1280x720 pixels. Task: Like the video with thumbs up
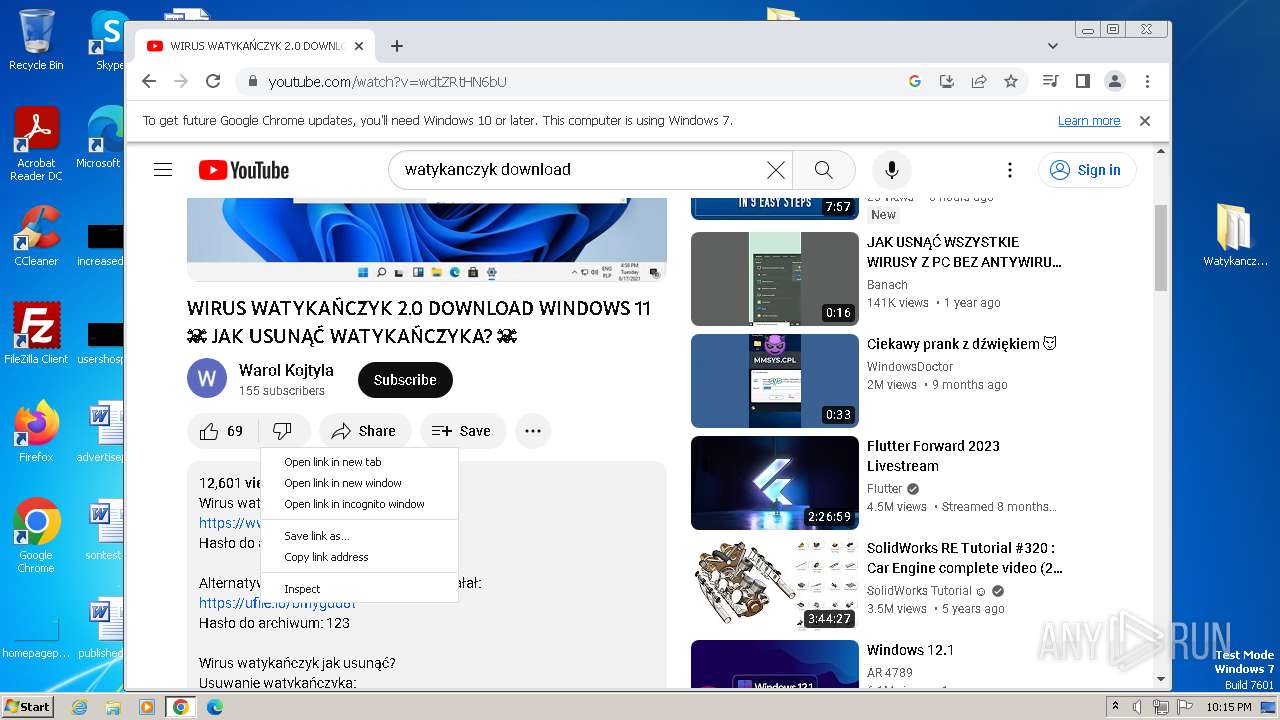(x=221, y=431)
